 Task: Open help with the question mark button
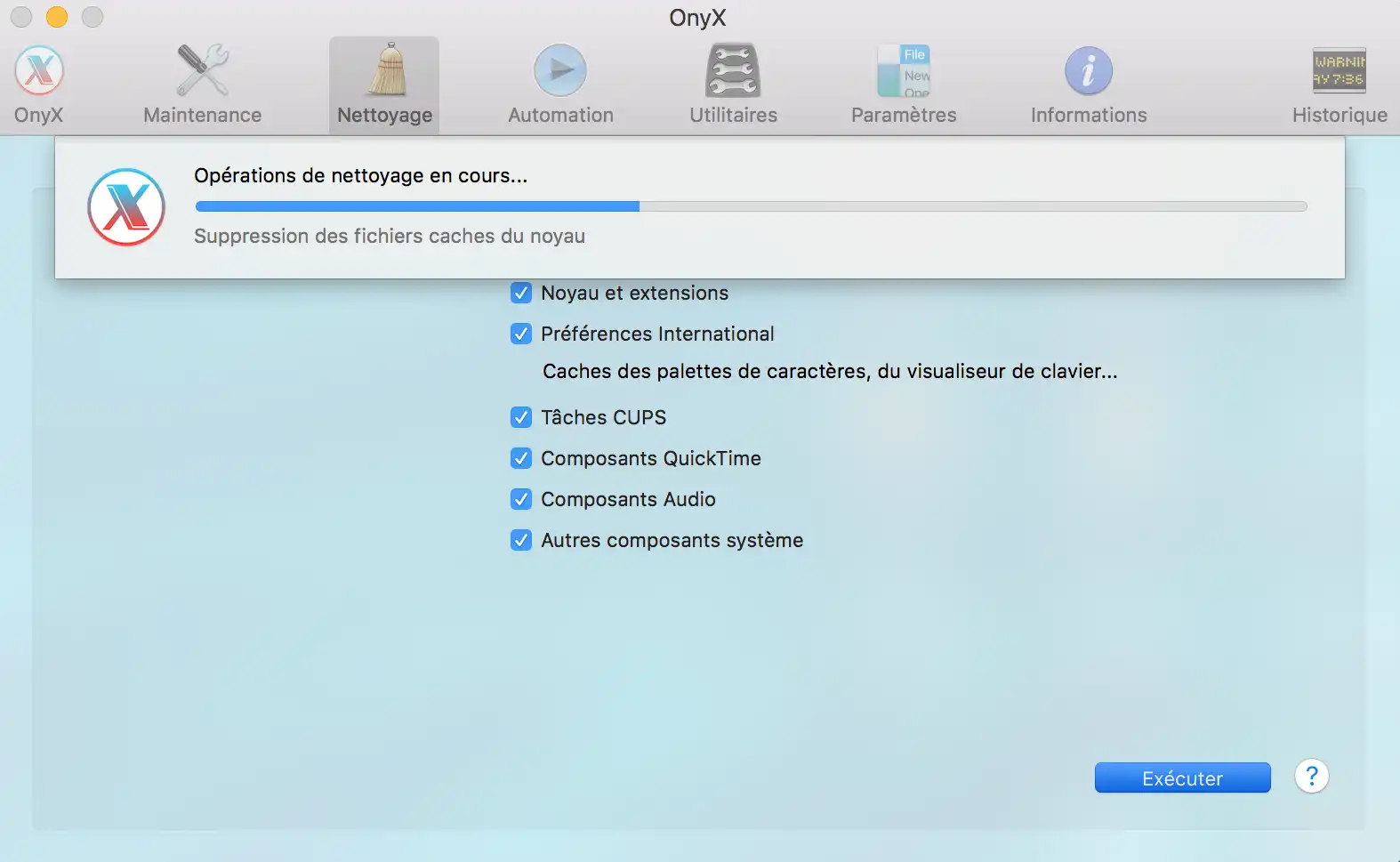[1312, 776]
